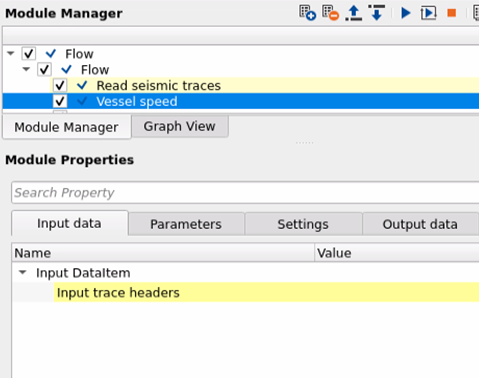
Task: Click the Value column header
Action: click(x=397, y=253)
